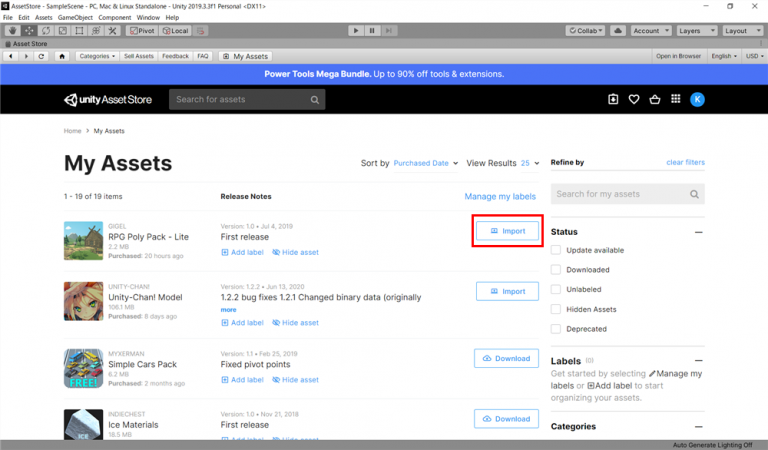Select the Rect tool
This screenshot has width=768, height=450.
point(79,30)
